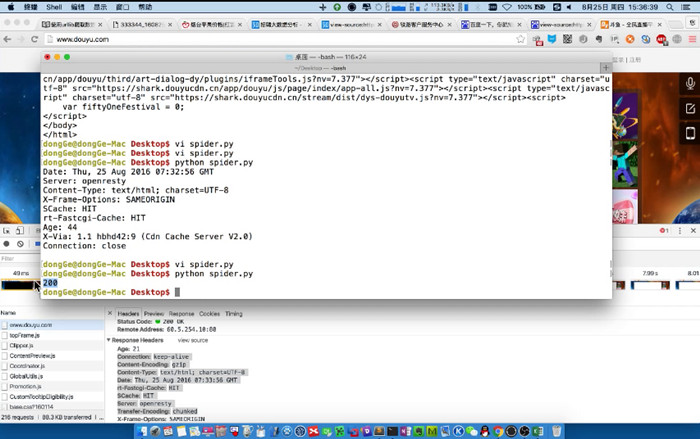This screenshot has height=439, width=700.
Task: Toggle DevTools device mode icon
Action: (20, 230)
